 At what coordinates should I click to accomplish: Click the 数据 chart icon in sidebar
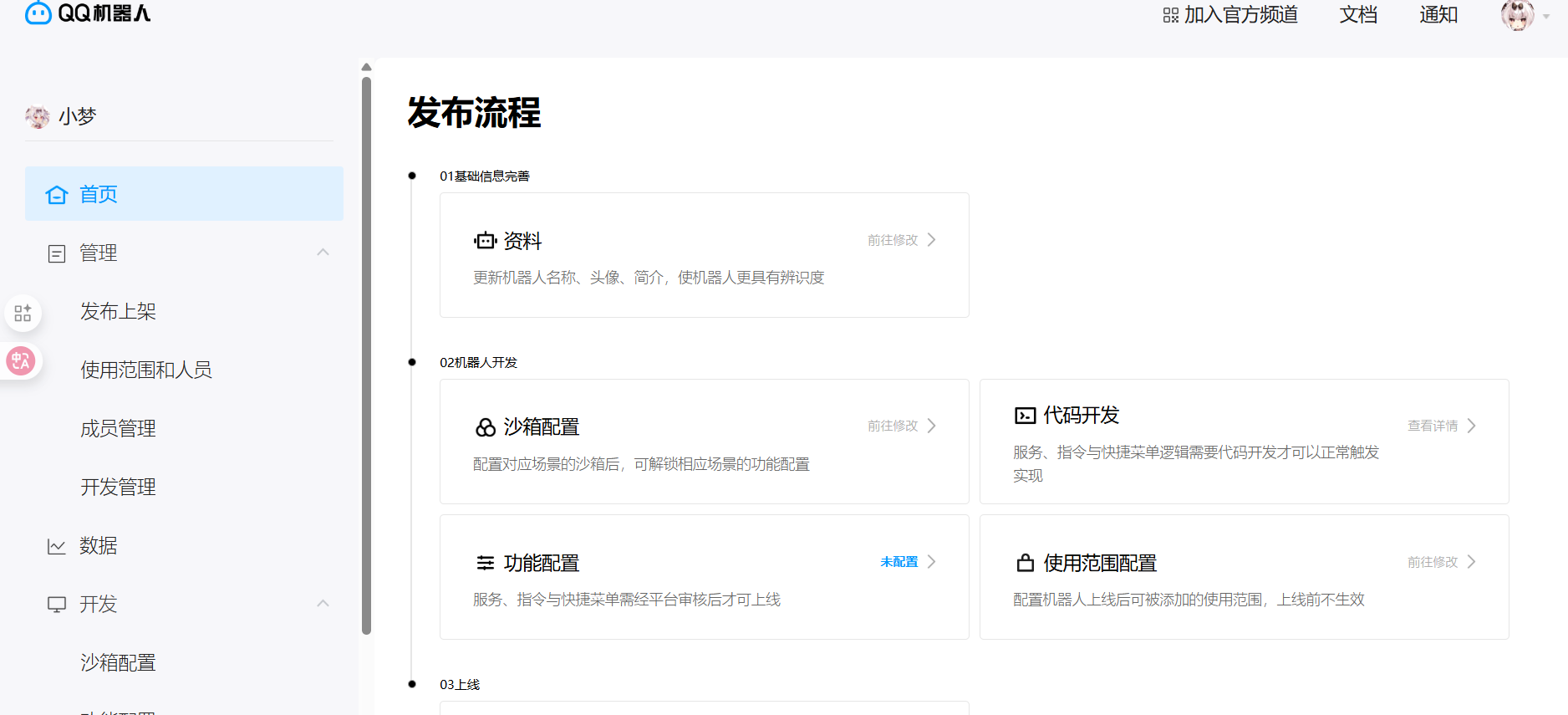click(x=57, y=546)
